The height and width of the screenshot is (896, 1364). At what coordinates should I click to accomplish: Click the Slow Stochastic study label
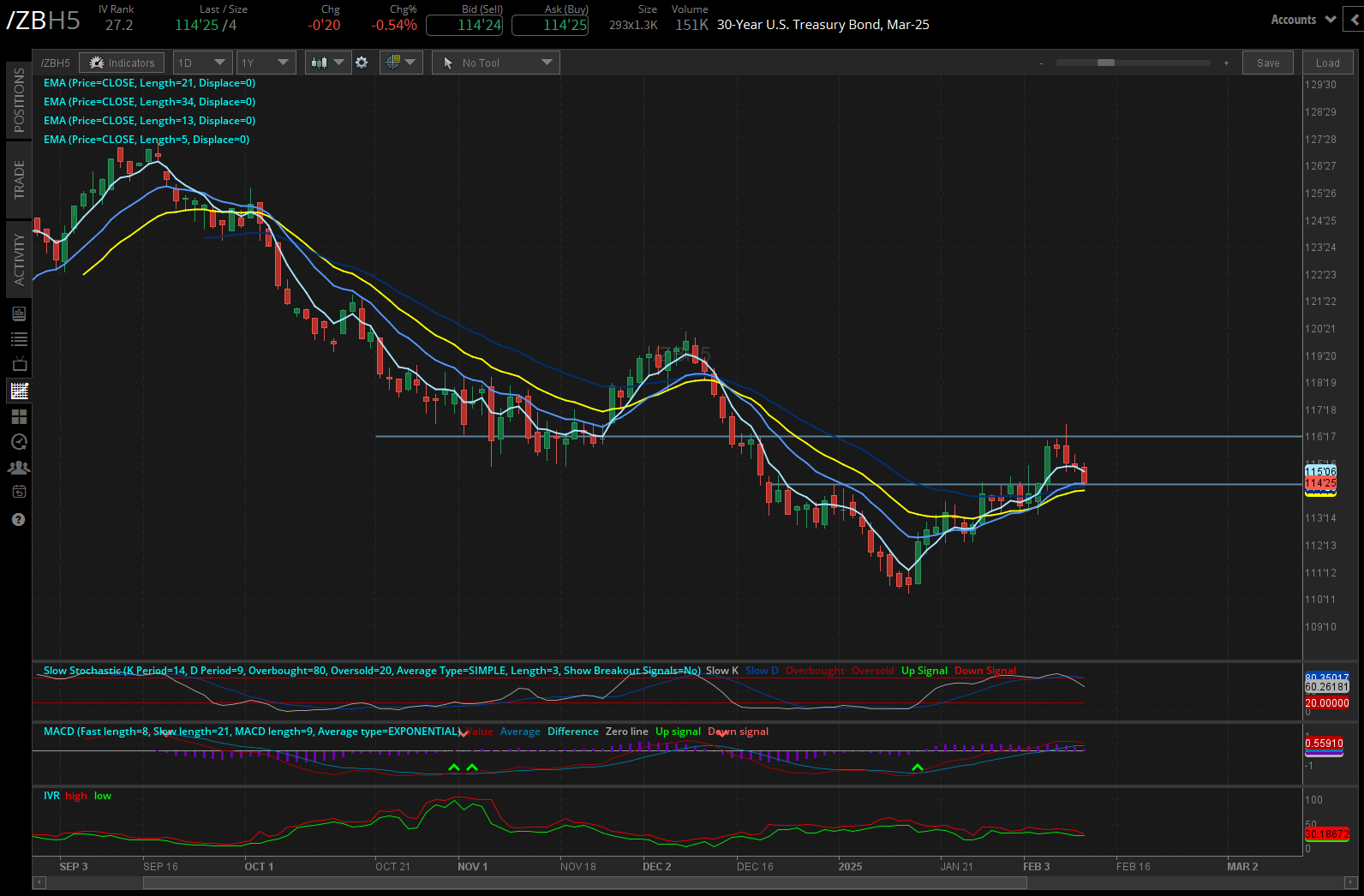tap(372, 671)
